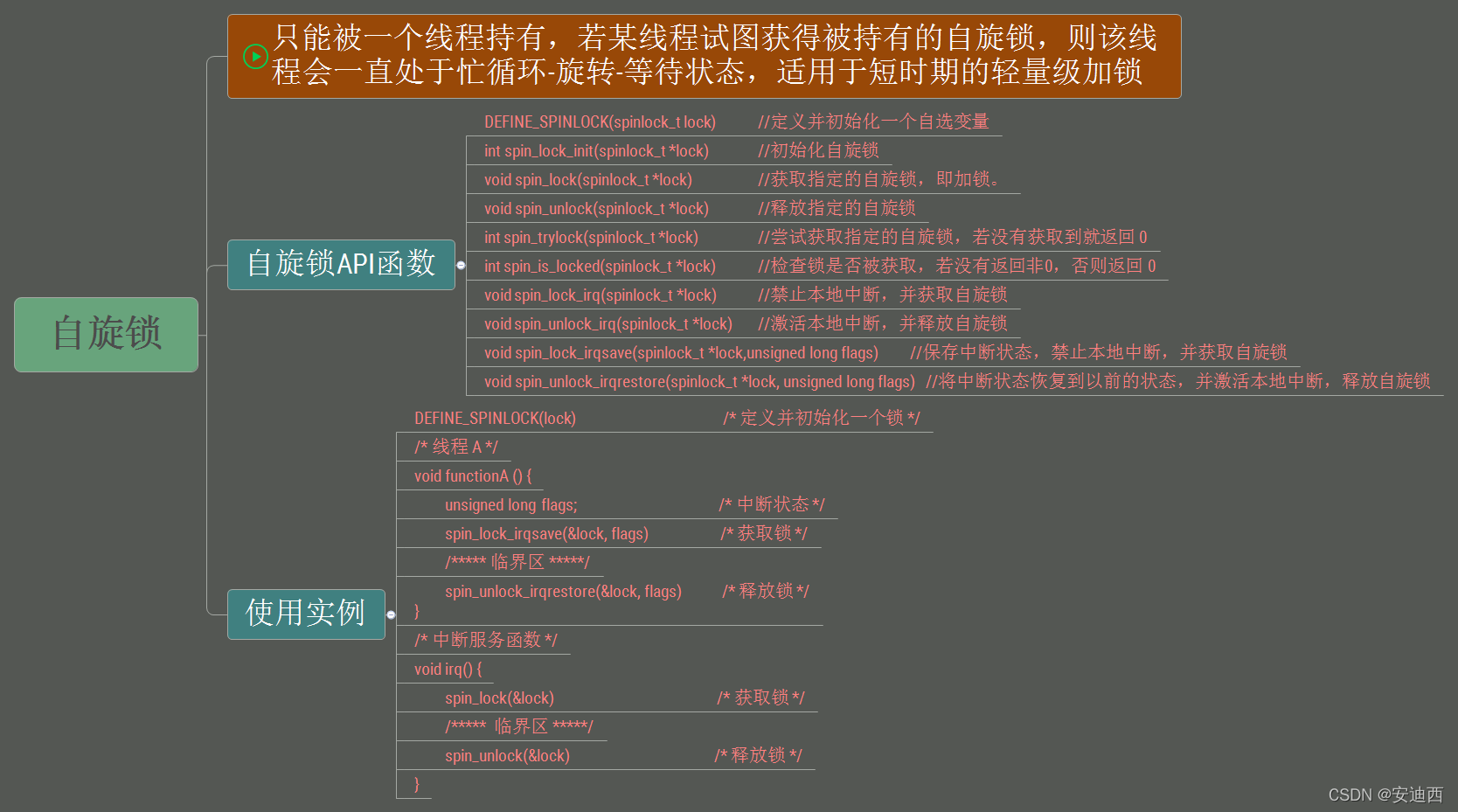Collapse the 使用实例 branch toggle

391,614
